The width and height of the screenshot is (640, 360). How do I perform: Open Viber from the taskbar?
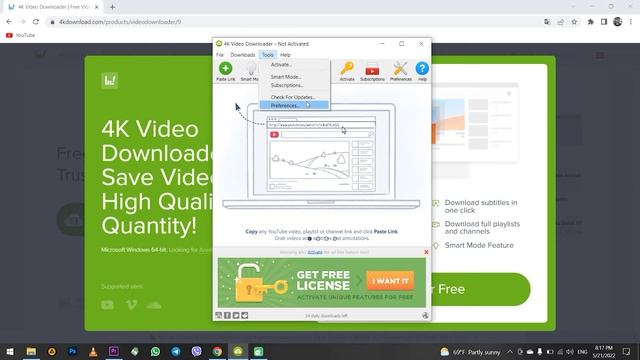[x=197, y=351]
